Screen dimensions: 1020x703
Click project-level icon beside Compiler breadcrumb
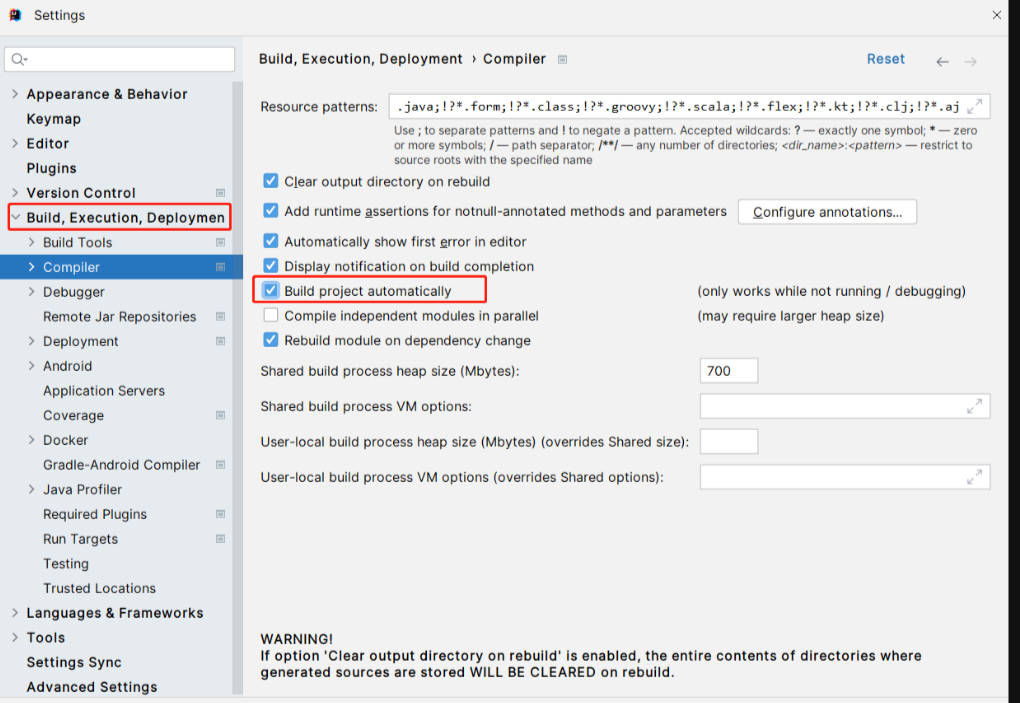point(562,60)
